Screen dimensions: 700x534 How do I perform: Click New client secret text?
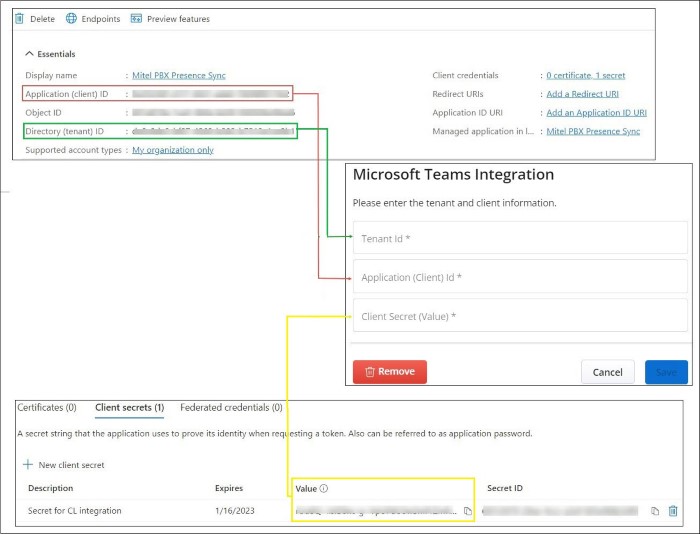click(71, 465)
